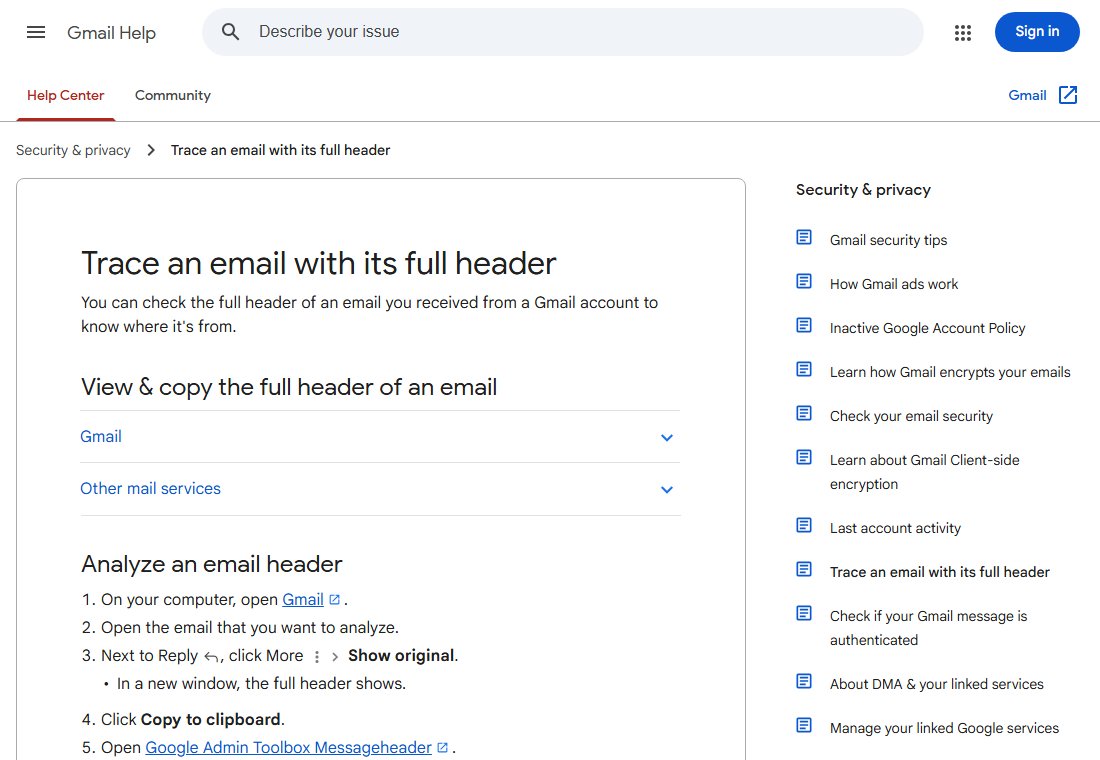Click the breadcrumb chevron separator
Screen dimensions: 1100x760
point(151,150)
